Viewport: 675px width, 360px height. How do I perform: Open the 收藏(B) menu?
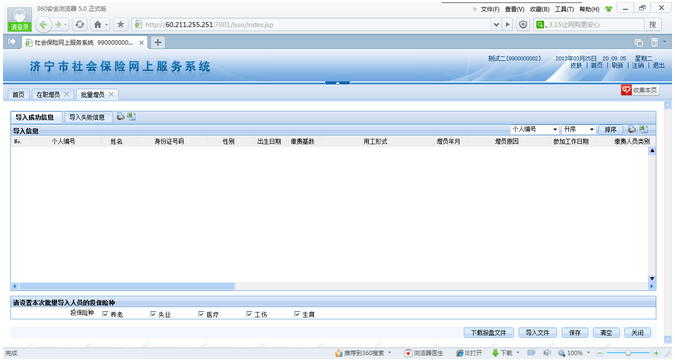pyautogui.click(x=539, y=9)
